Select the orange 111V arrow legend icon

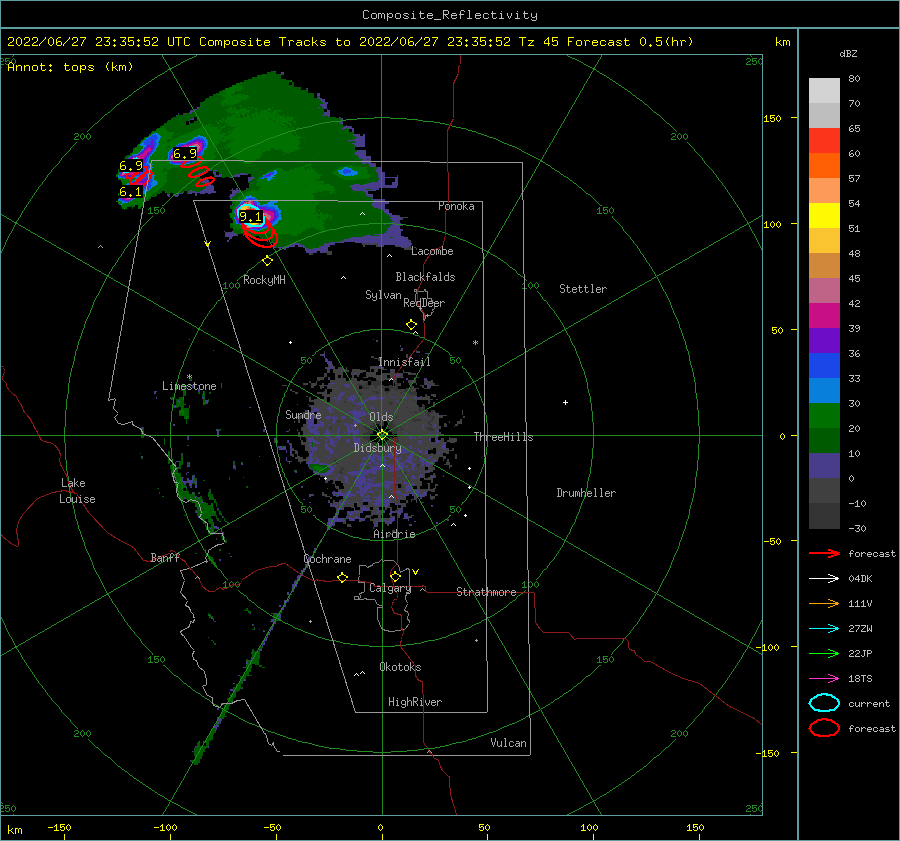tap(824, 603)
